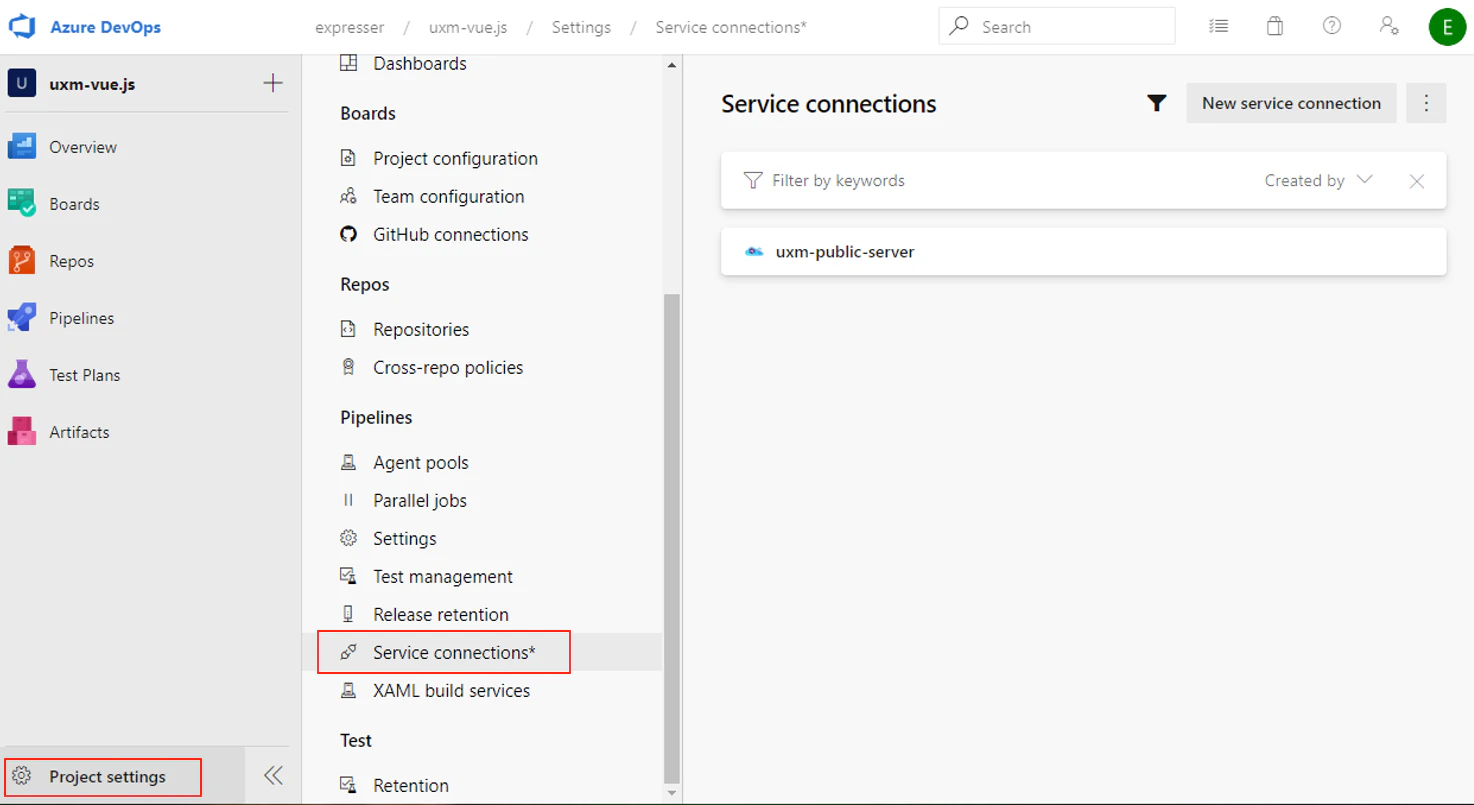
Task: Go to uxm-vue.js in the breadcrumb
Action: 468,27
